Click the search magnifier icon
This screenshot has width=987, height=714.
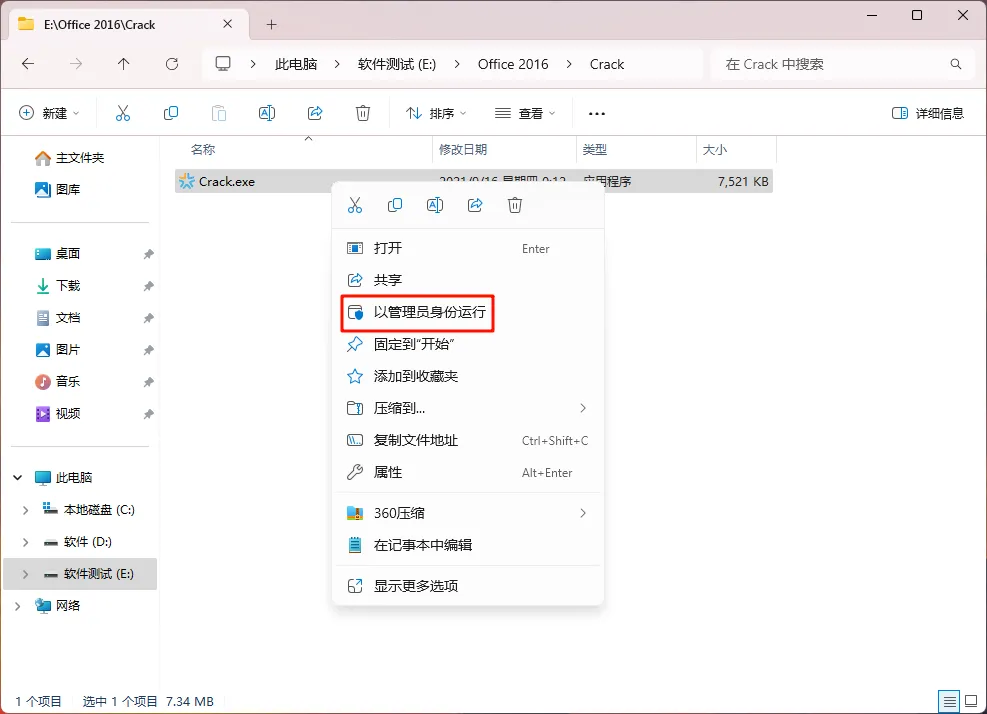[x=956, y=64]
